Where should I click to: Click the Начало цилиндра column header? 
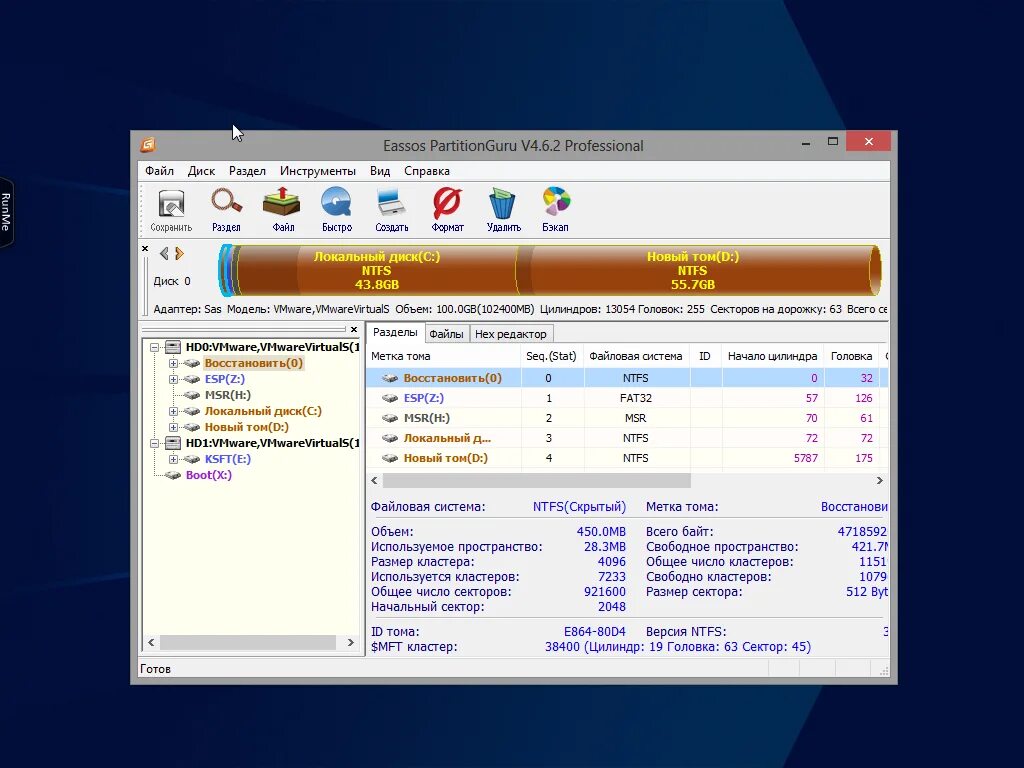pyautogui.click(x=773, y=356)
